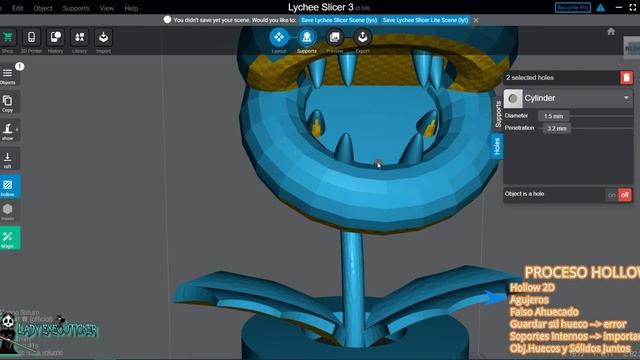The height and width of the screenshot is (360, 640).
Task: Click the warning triangle icon
Action: click(x=600, y=7)
